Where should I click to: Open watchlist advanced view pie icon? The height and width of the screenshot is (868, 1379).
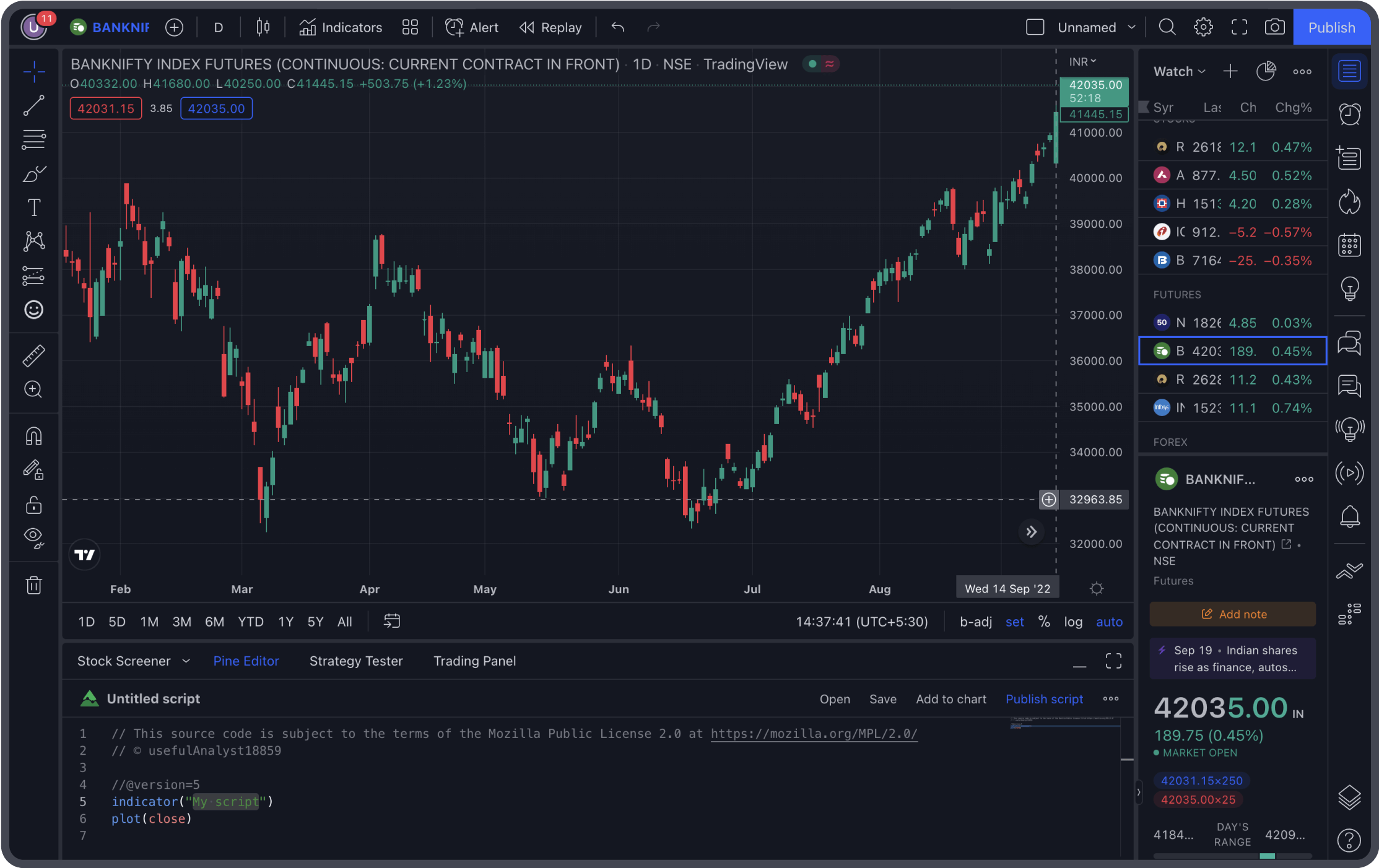[1266, 71]
